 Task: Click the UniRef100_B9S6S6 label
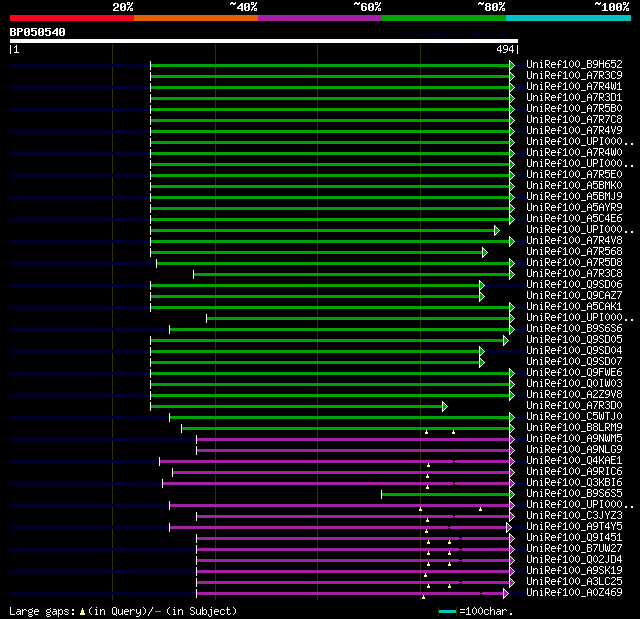(574, 328)
